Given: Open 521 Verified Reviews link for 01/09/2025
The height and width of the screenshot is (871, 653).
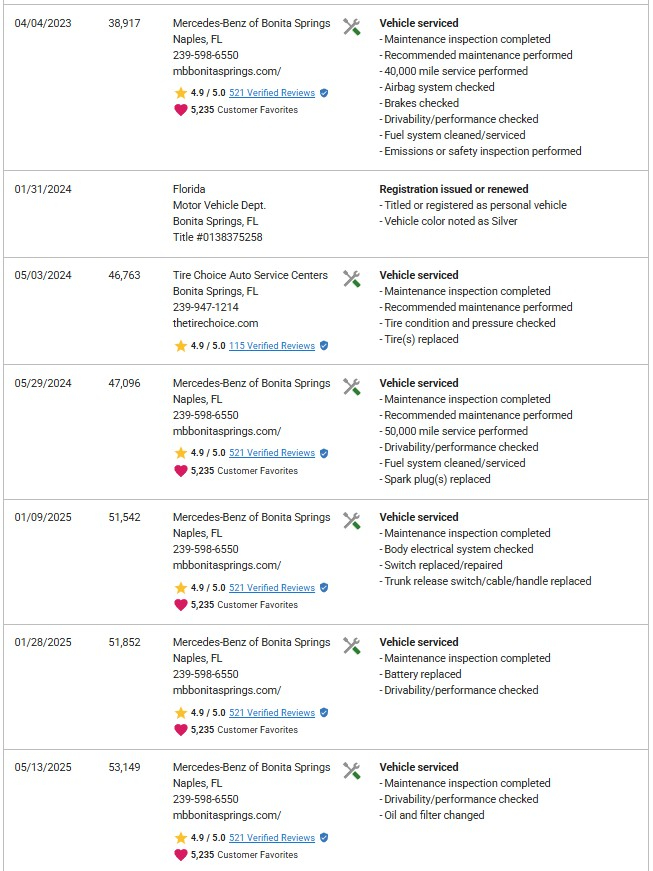Looking at the screenshot, I should click(x=271, y=588).
